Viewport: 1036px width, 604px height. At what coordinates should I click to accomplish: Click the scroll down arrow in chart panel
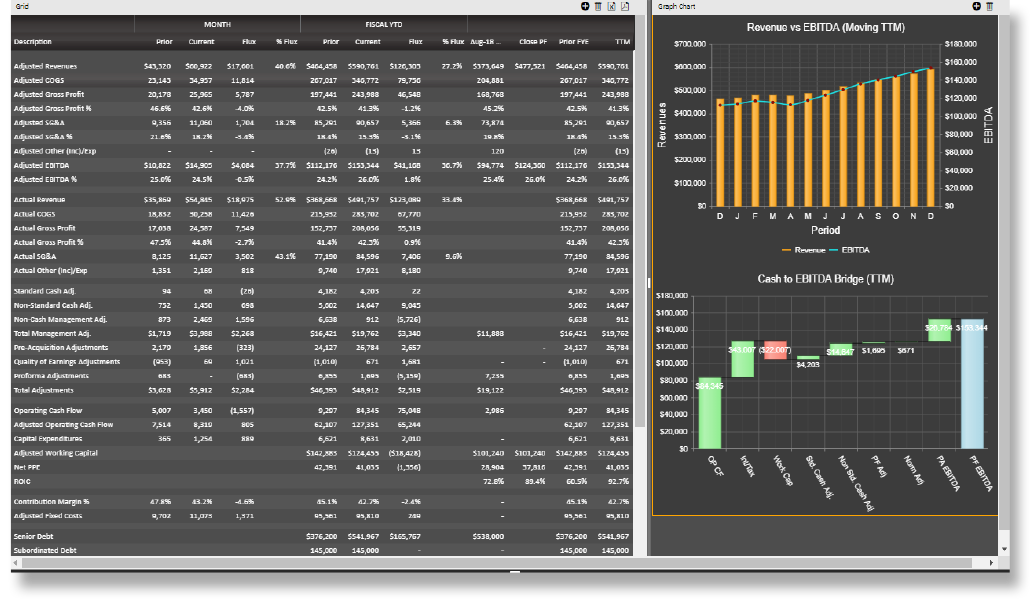1004,549
